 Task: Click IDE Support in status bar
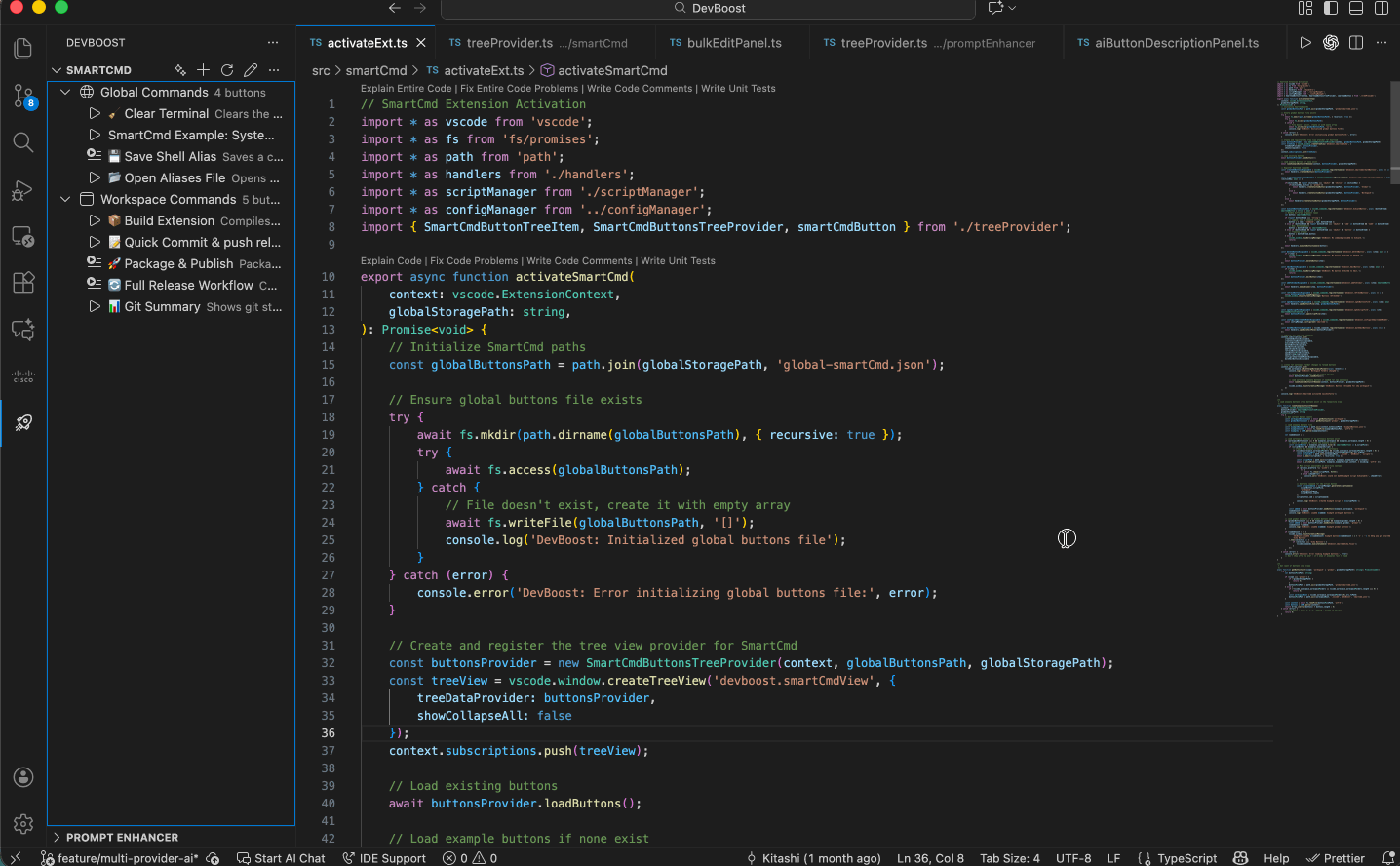[x=384, y=858]
